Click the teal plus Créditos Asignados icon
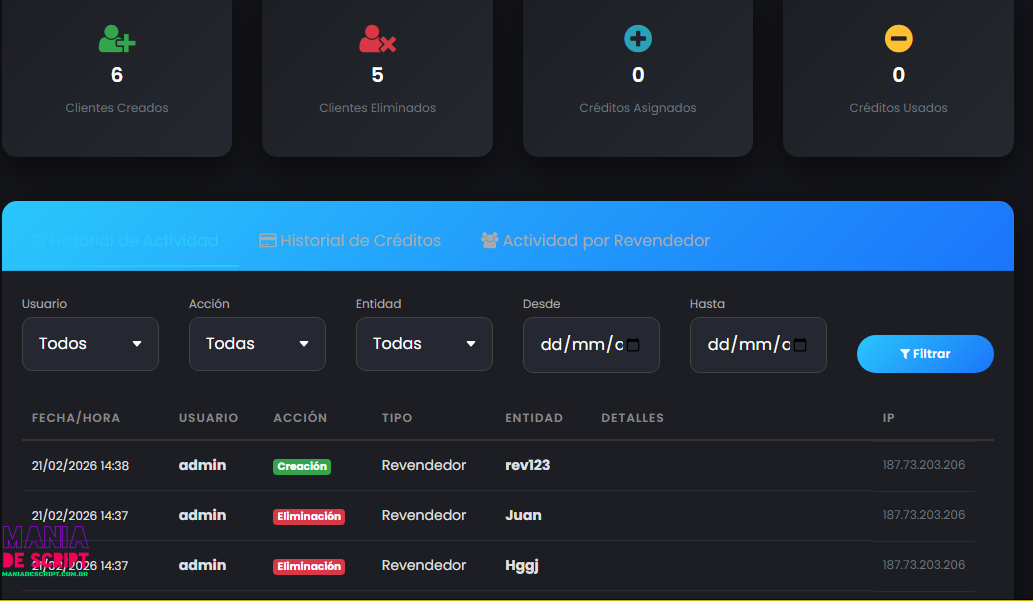 [x=638, y=39]
